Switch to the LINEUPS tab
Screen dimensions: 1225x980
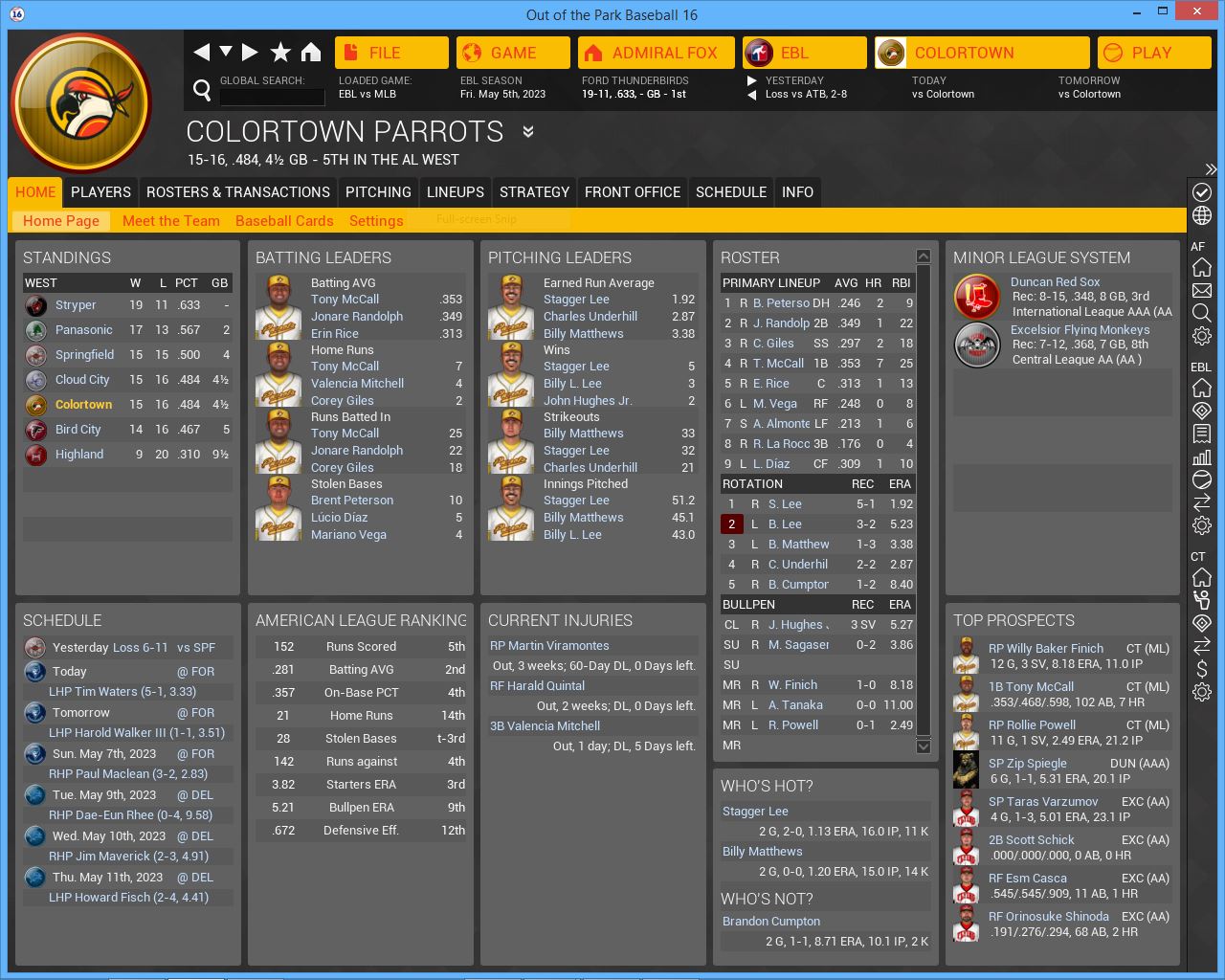coord(456,192)
